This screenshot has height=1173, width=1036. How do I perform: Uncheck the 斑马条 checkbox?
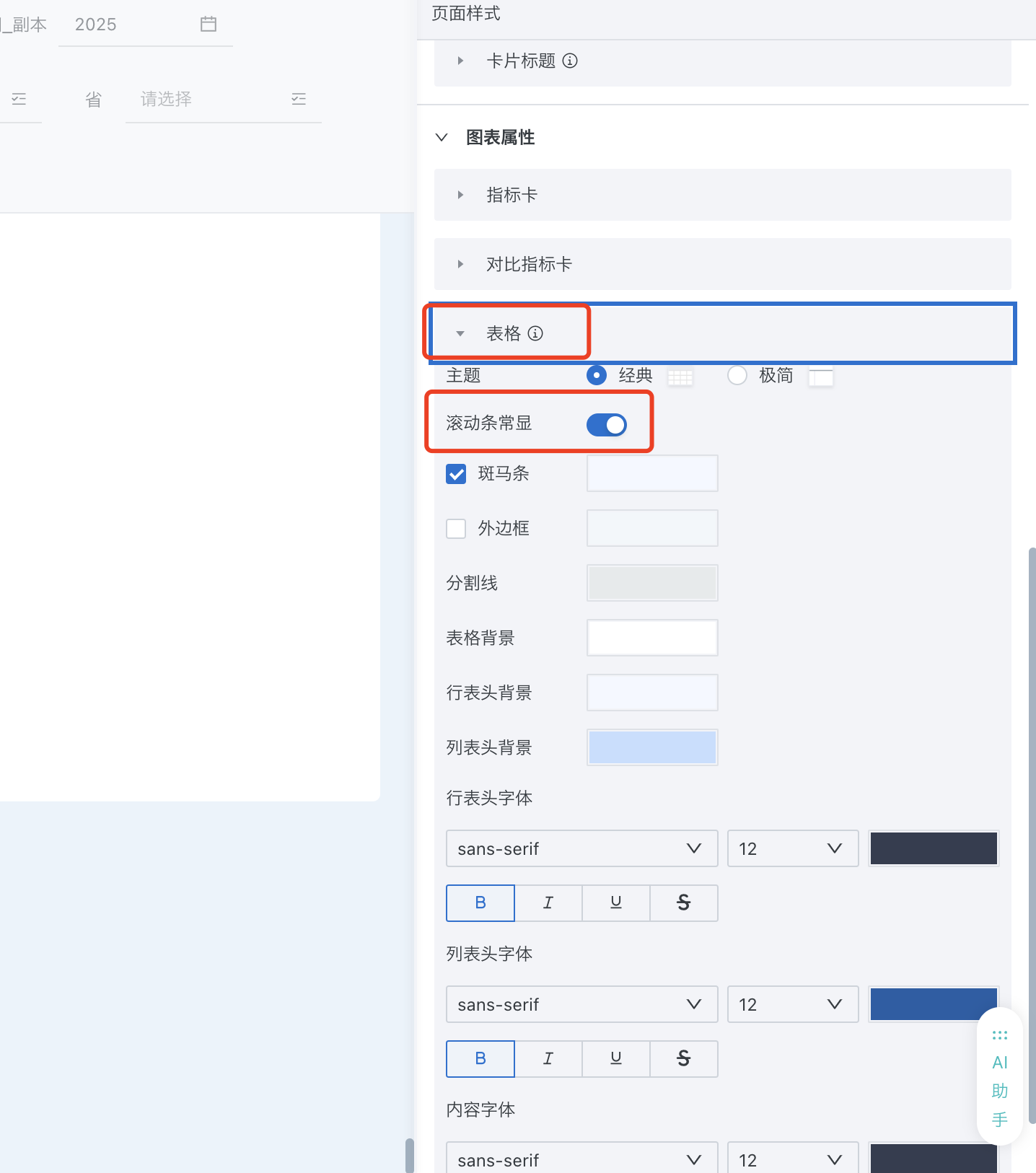click(456, 474)
